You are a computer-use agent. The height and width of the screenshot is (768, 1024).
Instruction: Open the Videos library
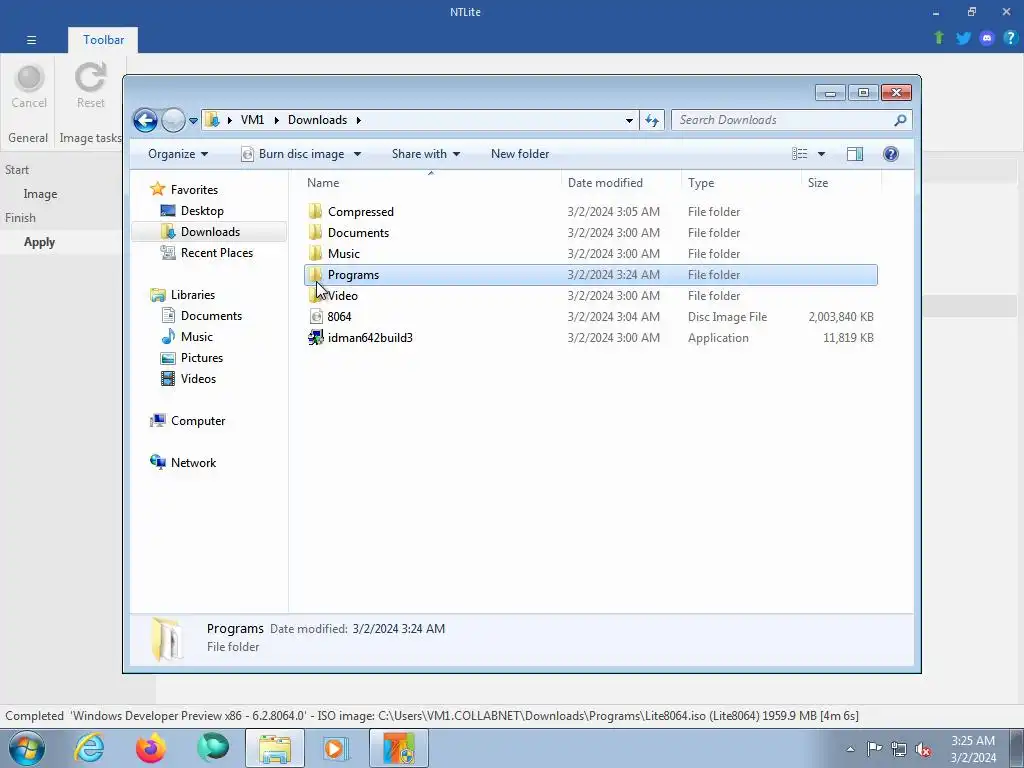[198, 379]
